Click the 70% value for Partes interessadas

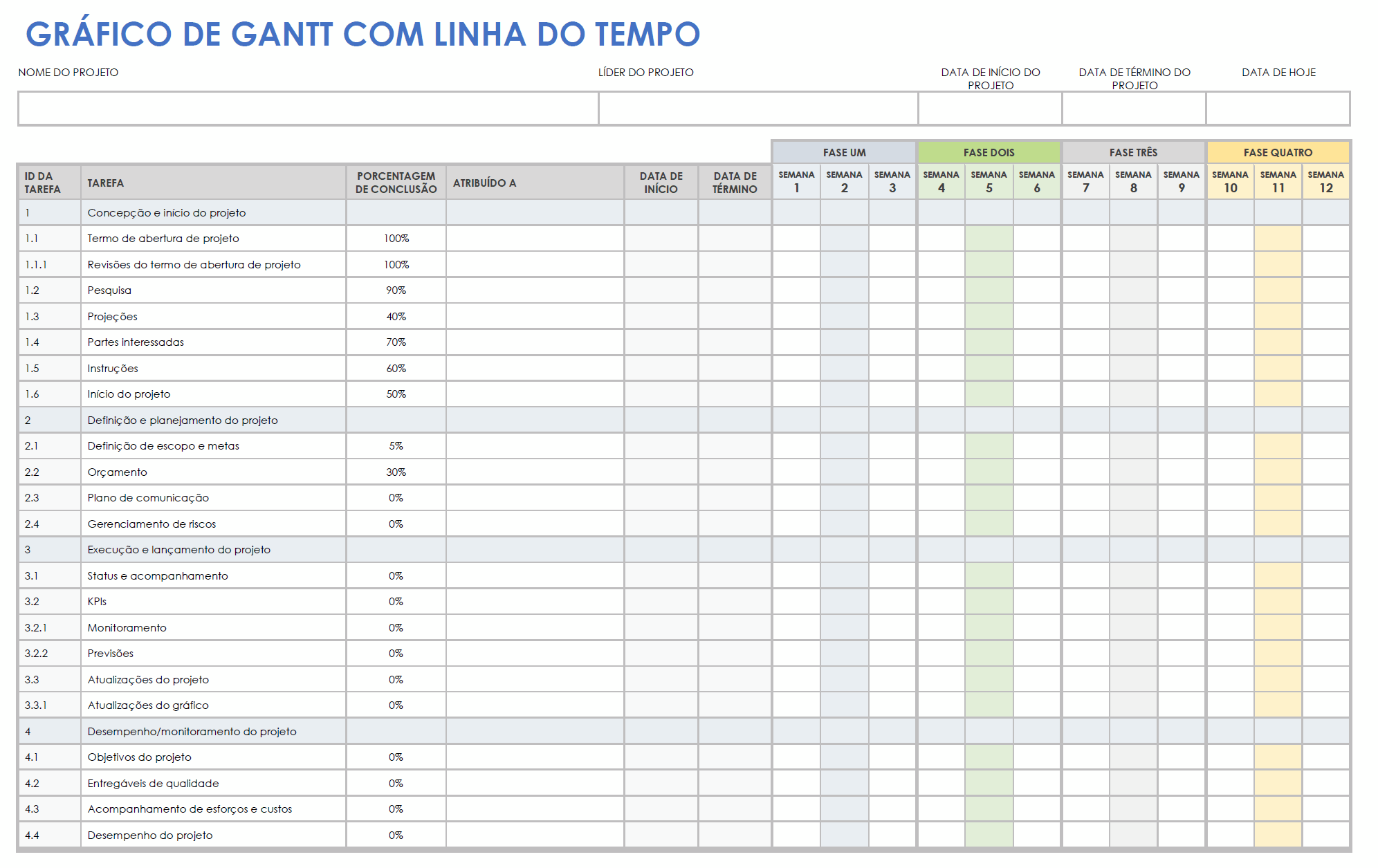(396, 342)
